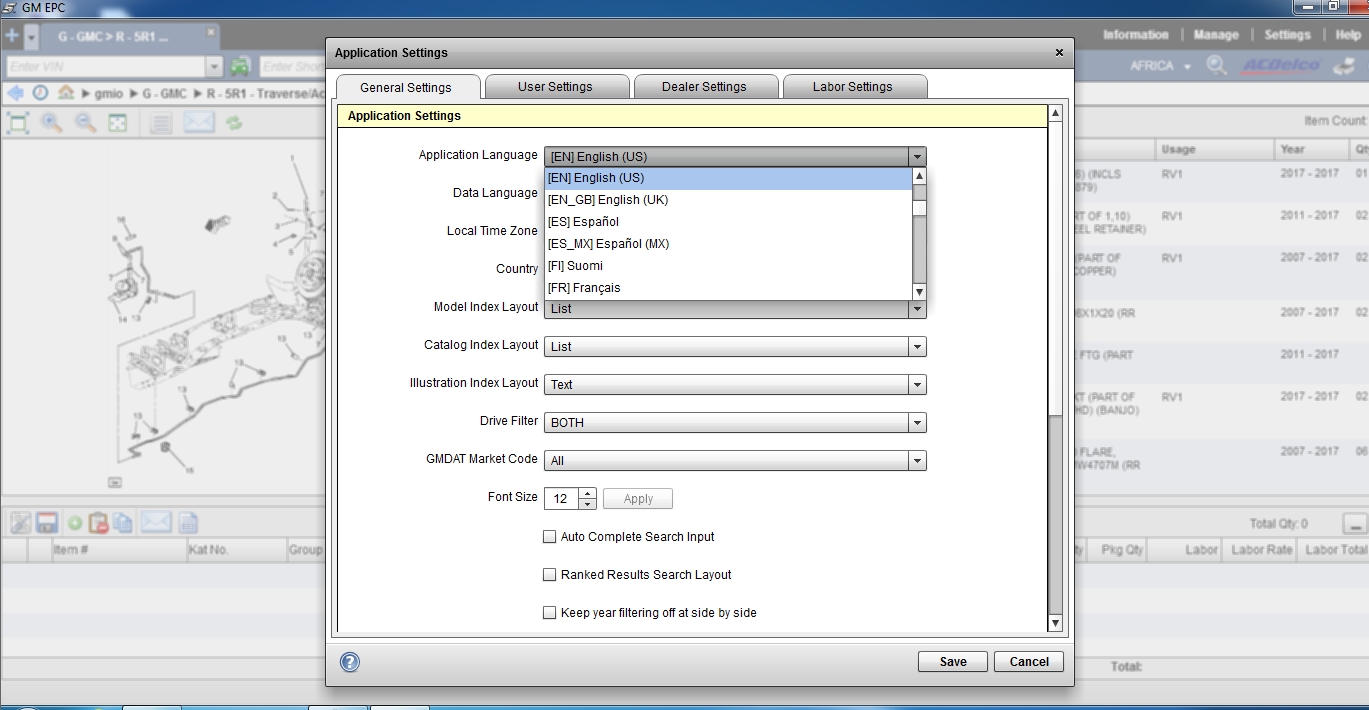Click the printer icon in the top bar
1369x710 pixels.
point(1345,66)
